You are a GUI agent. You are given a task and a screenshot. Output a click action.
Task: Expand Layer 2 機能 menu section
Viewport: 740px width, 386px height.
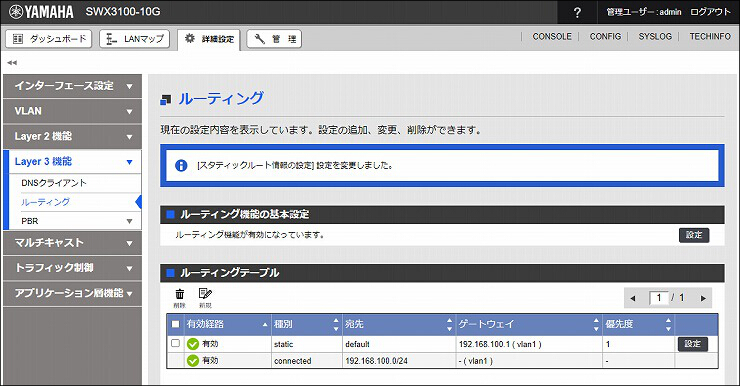point(72,136)
